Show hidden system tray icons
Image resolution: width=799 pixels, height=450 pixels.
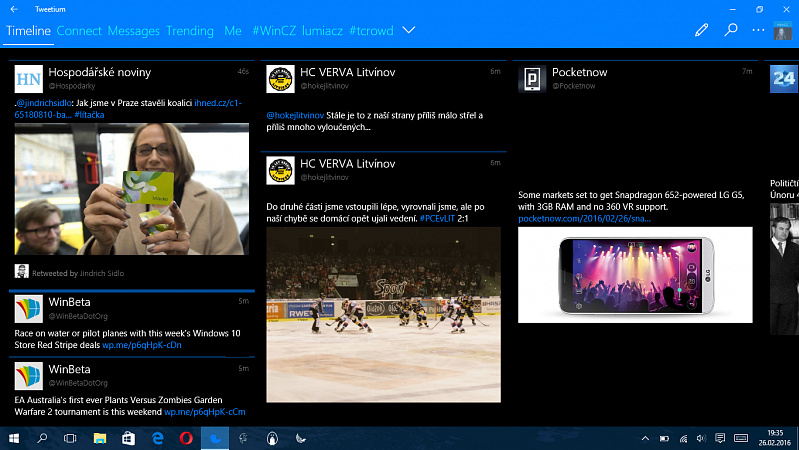pyautogui.click(x=645, y=438)
